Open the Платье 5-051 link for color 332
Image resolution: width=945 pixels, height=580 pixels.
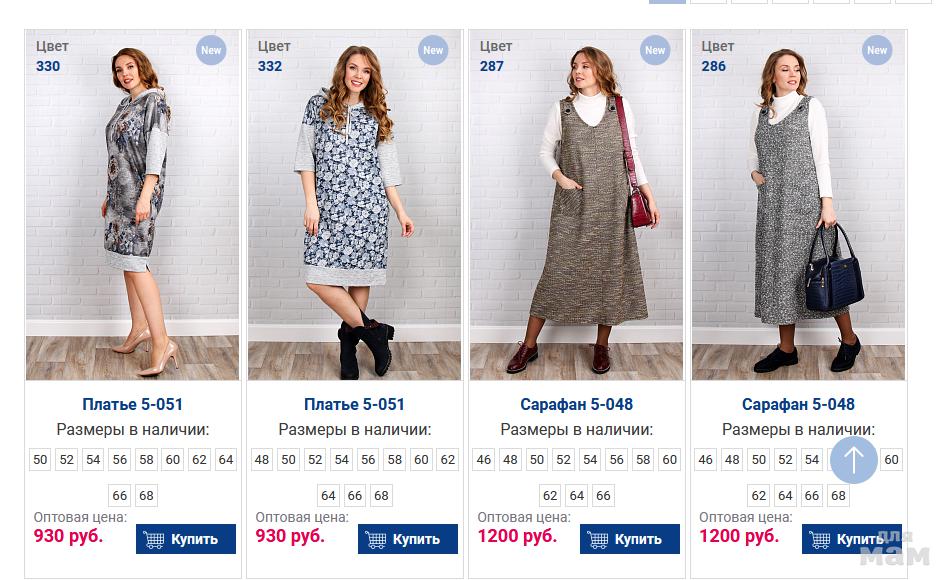355,405
